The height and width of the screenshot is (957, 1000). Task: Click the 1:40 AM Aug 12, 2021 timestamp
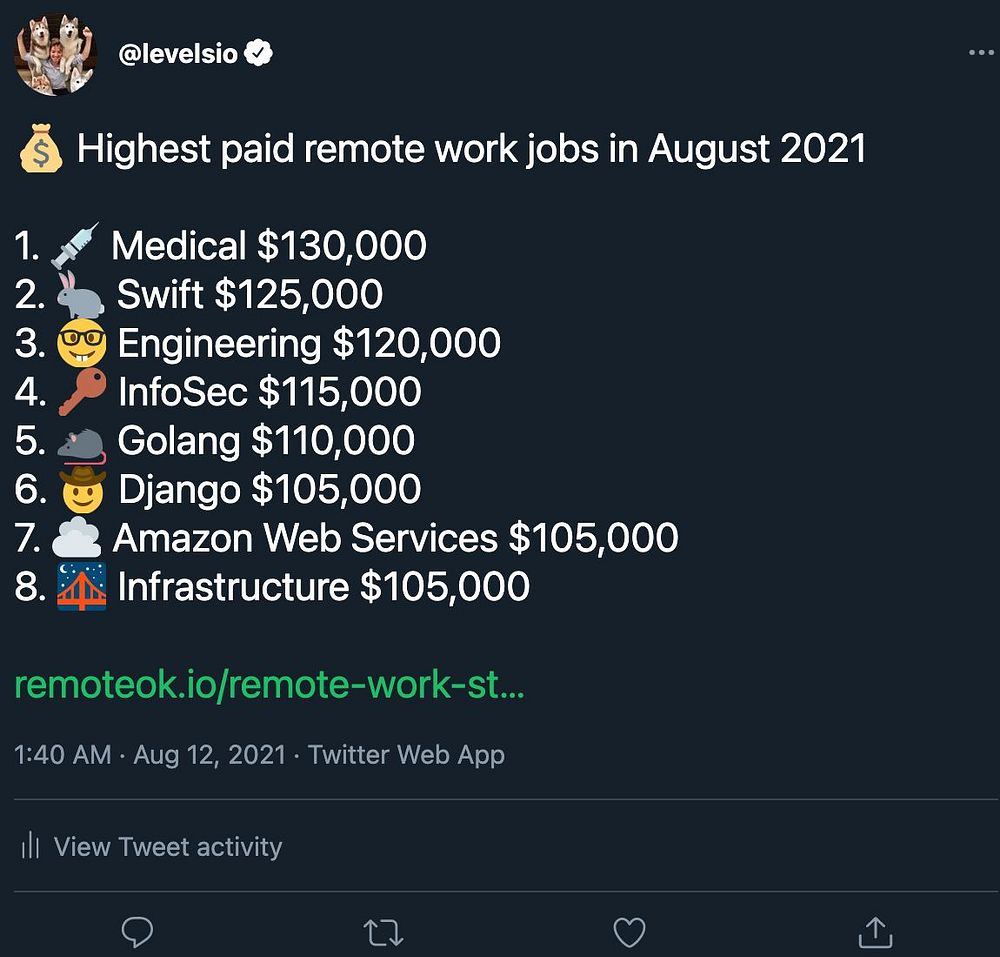149,754
